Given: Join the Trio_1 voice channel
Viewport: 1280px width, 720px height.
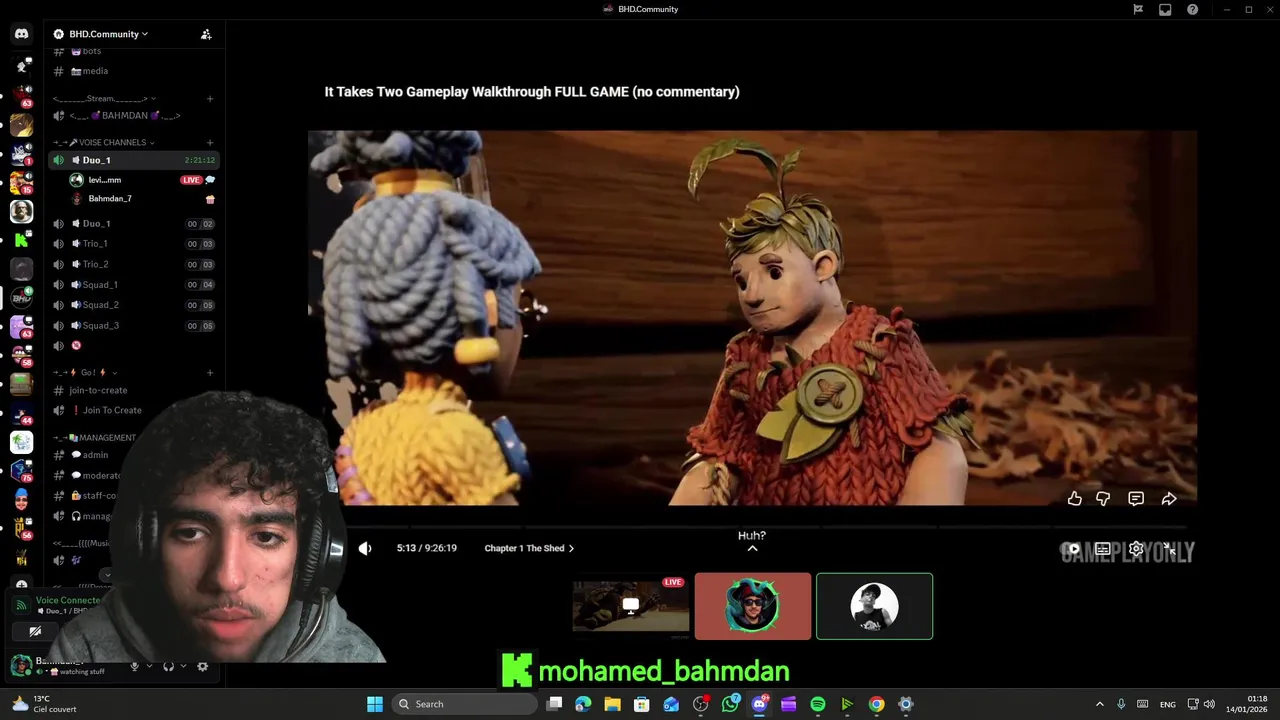Looking at the screenshot, I should [x=133, y=244].
